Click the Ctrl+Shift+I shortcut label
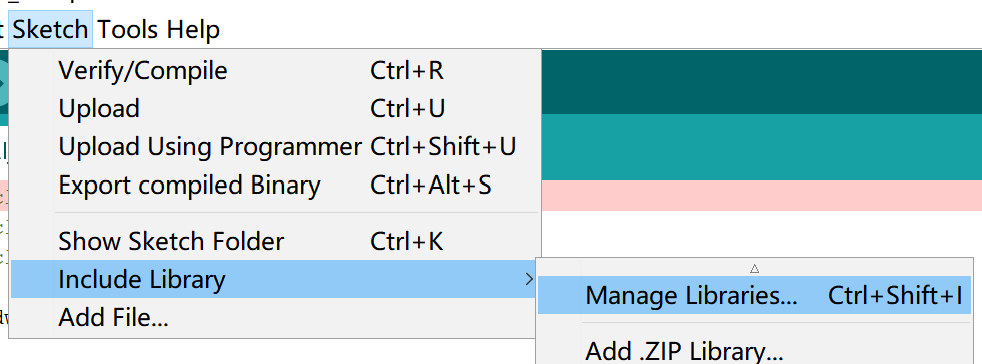Screen dimensions: 982x364 (895, 296)
